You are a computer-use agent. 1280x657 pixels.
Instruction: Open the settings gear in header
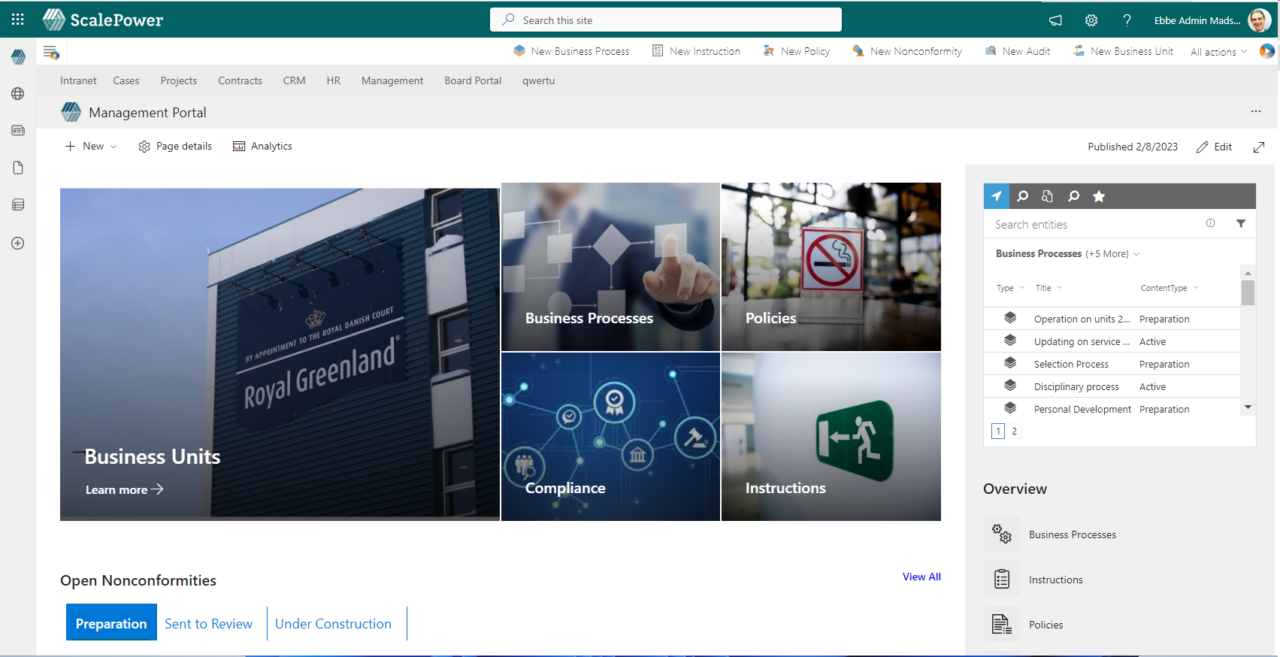point(1091,20)
